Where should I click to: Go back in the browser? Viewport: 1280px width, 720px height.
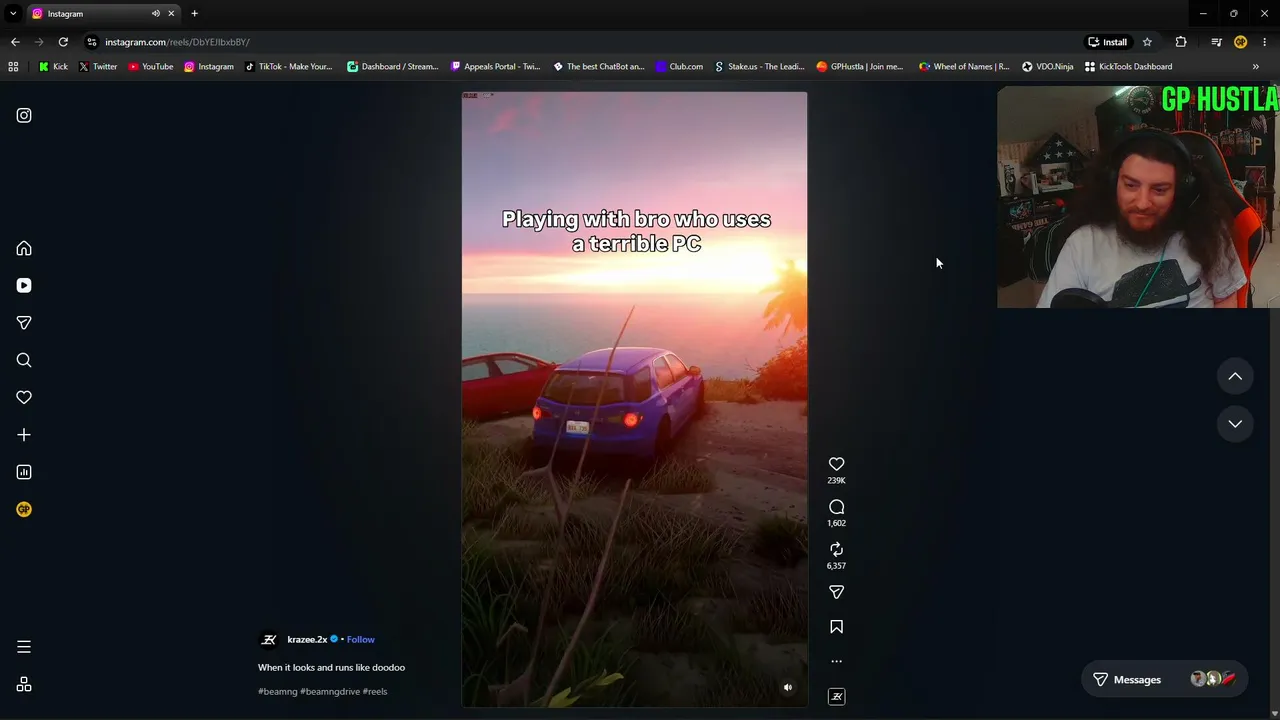pos(15,42)
